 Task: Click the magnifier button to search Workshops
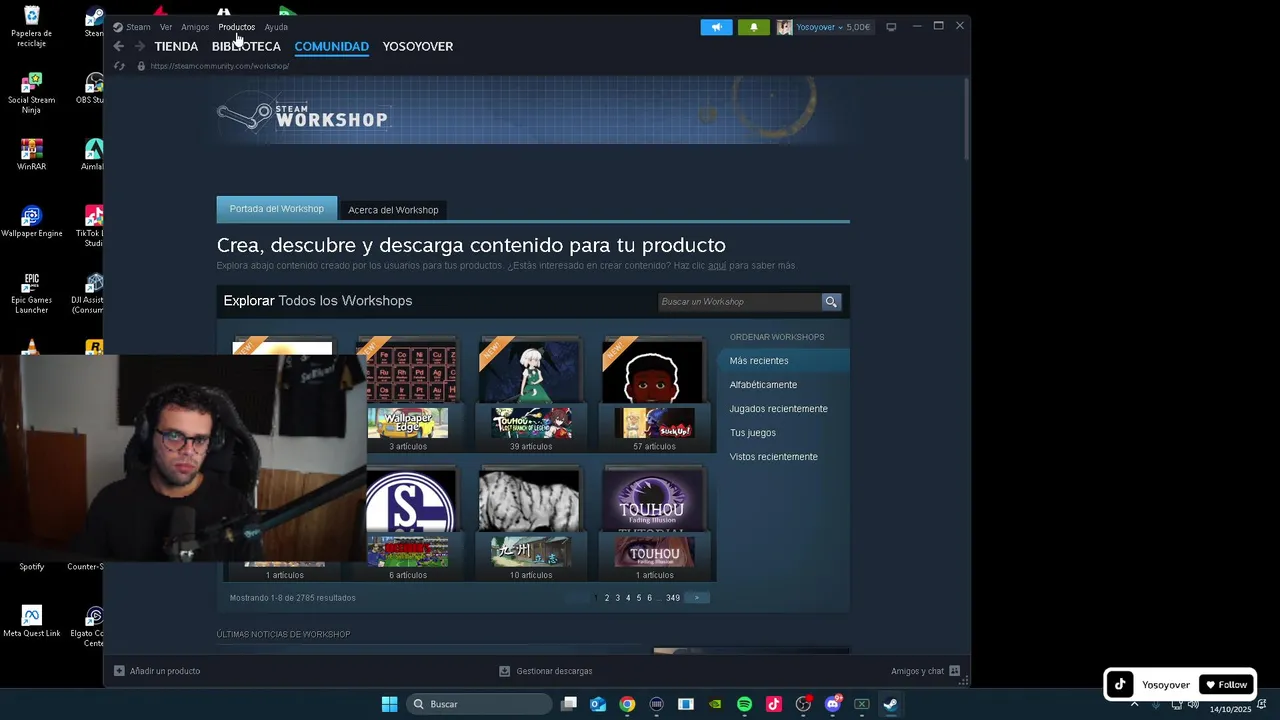point(831,301)
